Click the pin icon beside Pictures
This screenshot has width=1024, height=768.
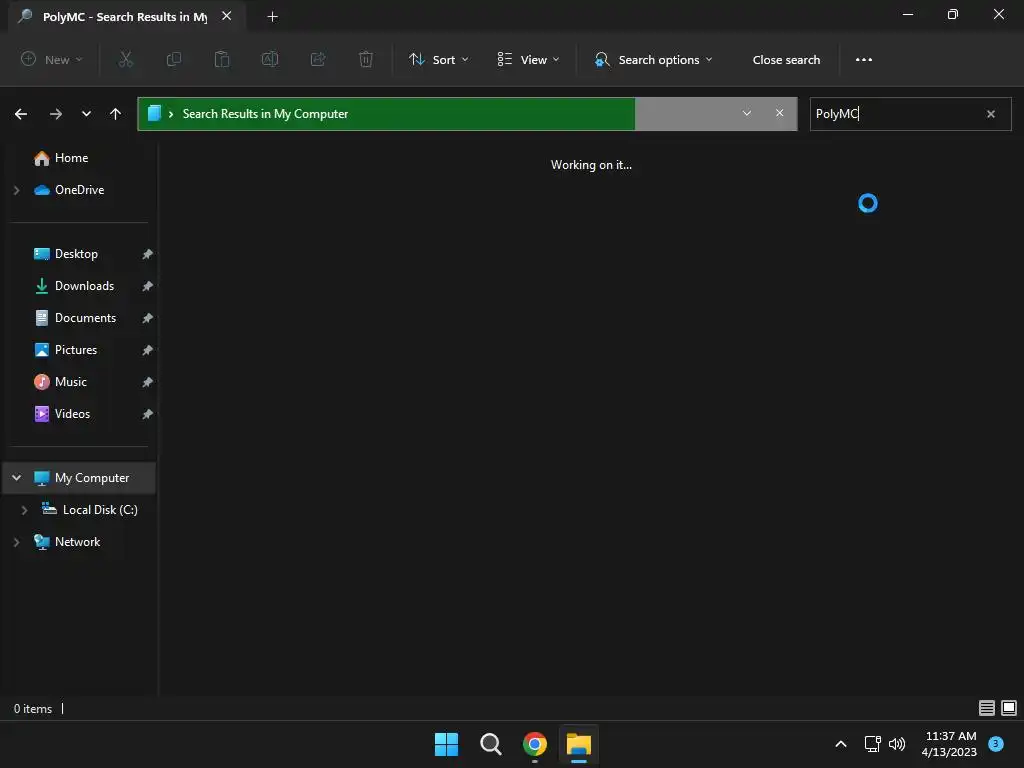tap(148, 350)
